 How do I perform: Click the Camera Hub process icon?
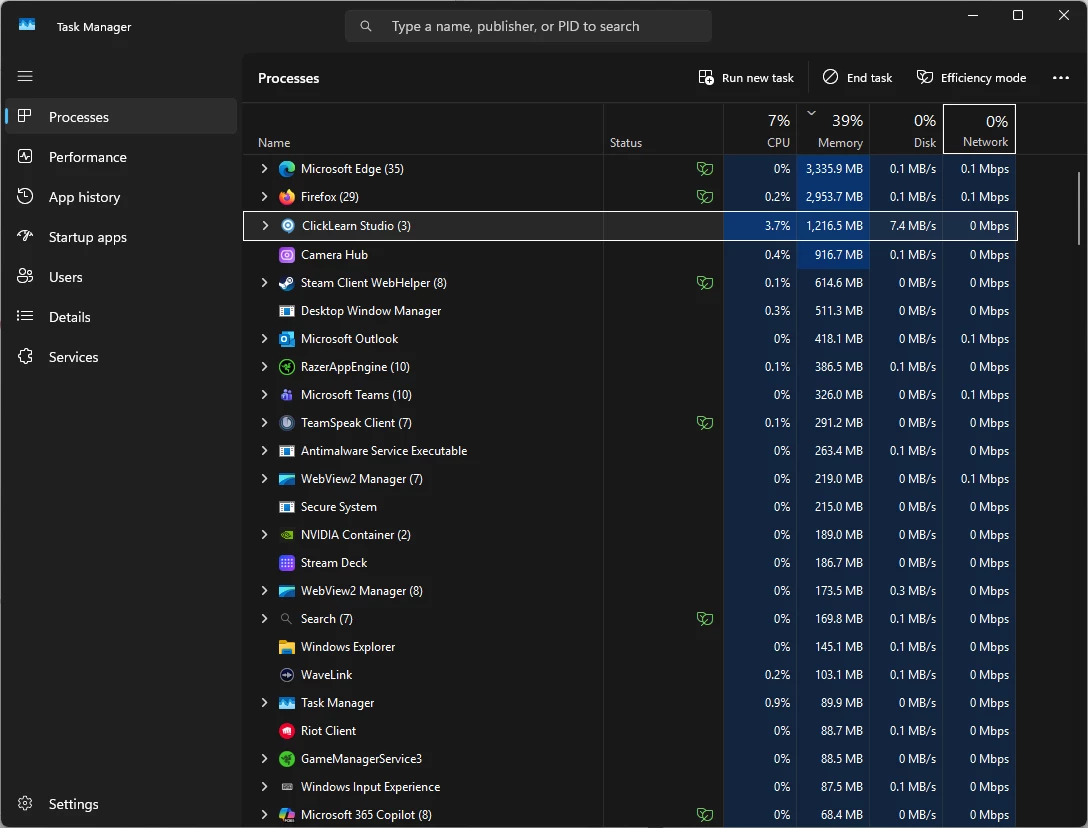(x=287, y=255)
